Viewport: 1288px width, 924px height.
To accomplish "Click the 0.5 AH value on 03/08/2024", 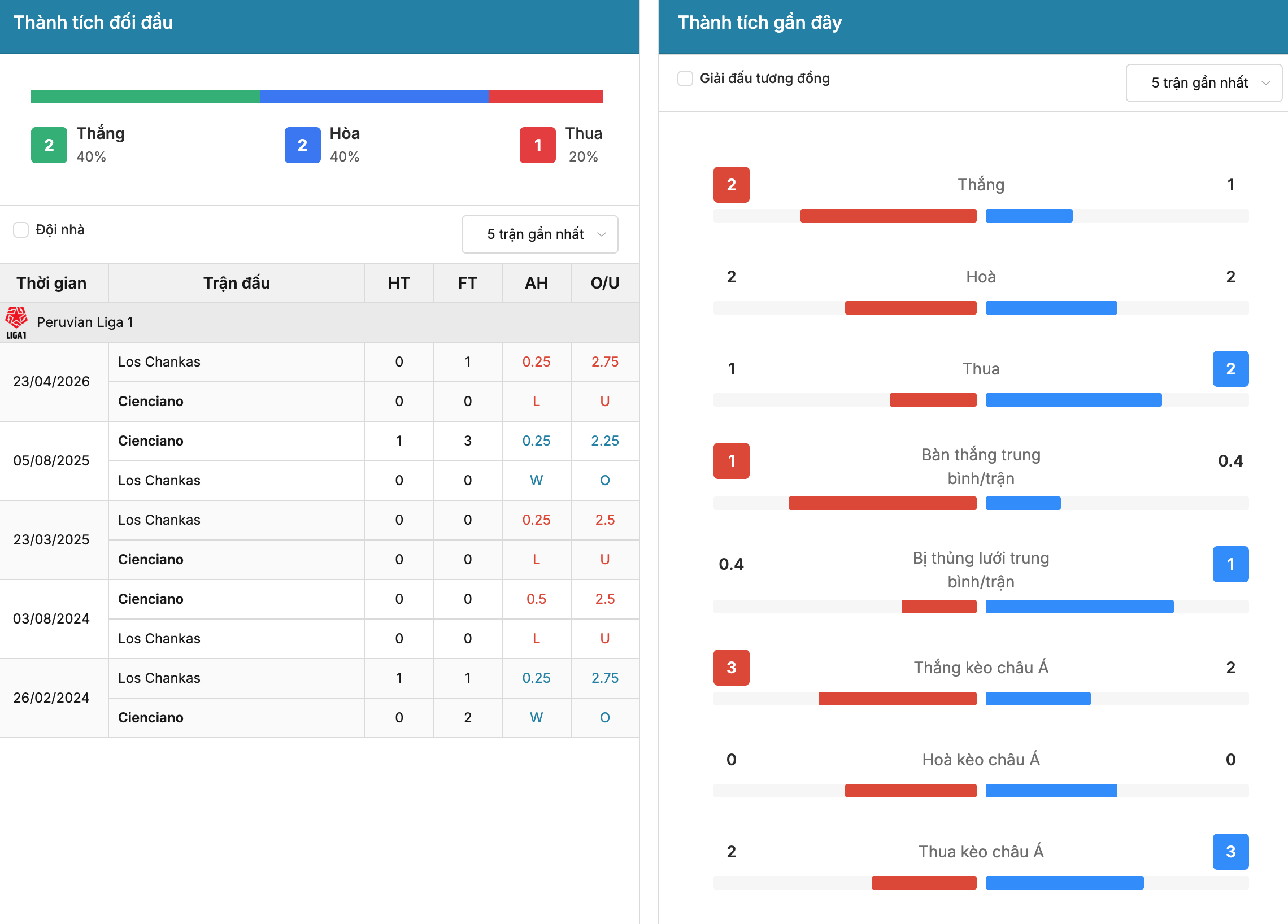I will (537, 599).
